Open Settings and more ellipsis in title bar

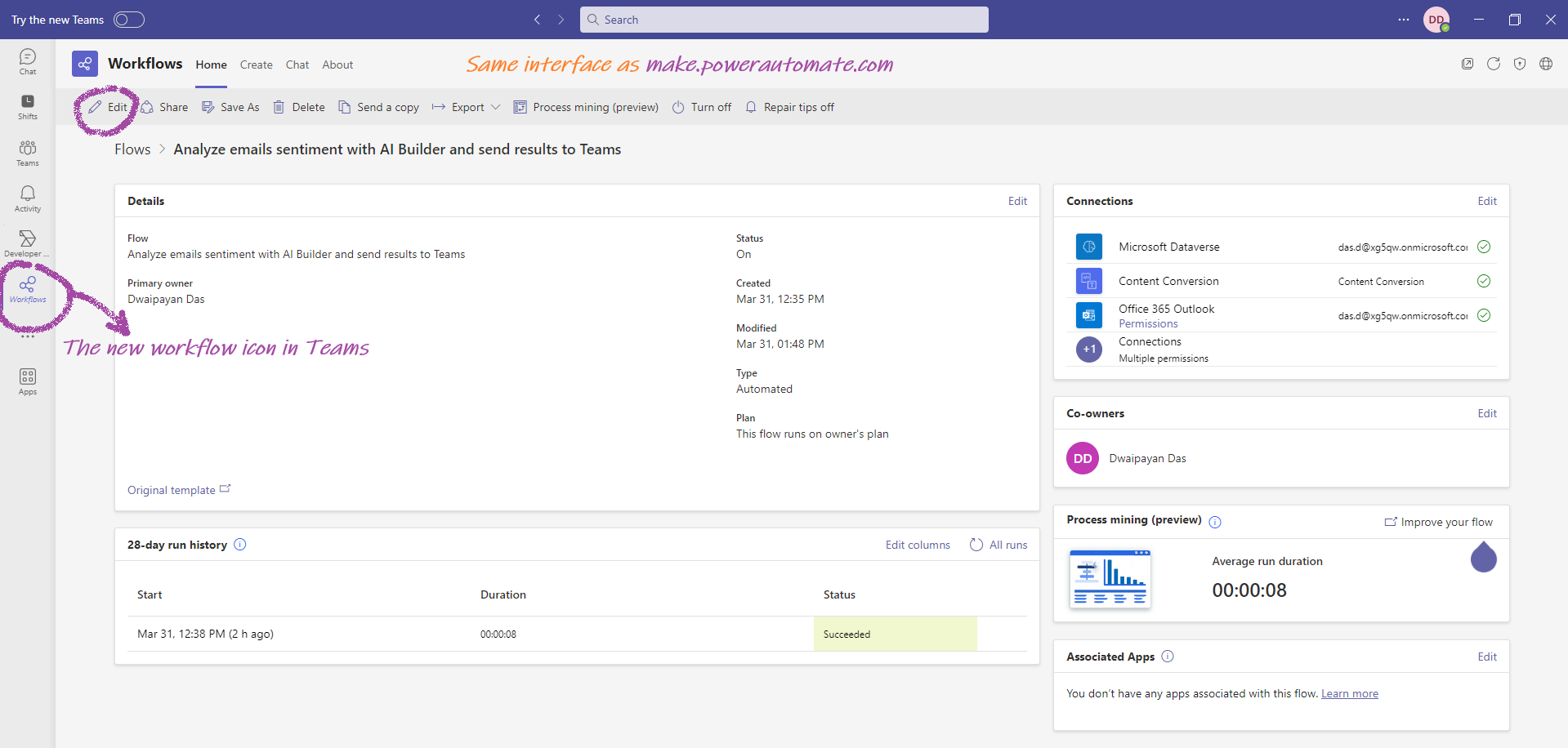[x=1404, y=20]
